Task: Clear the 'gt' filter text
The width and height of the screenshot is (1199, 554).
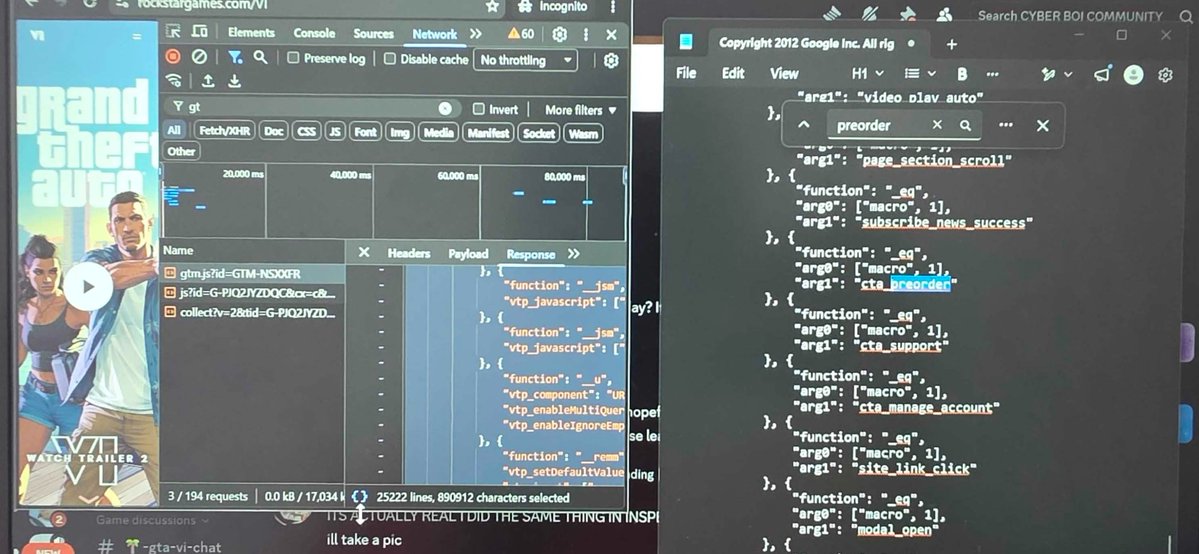Action: click(445, 109)
